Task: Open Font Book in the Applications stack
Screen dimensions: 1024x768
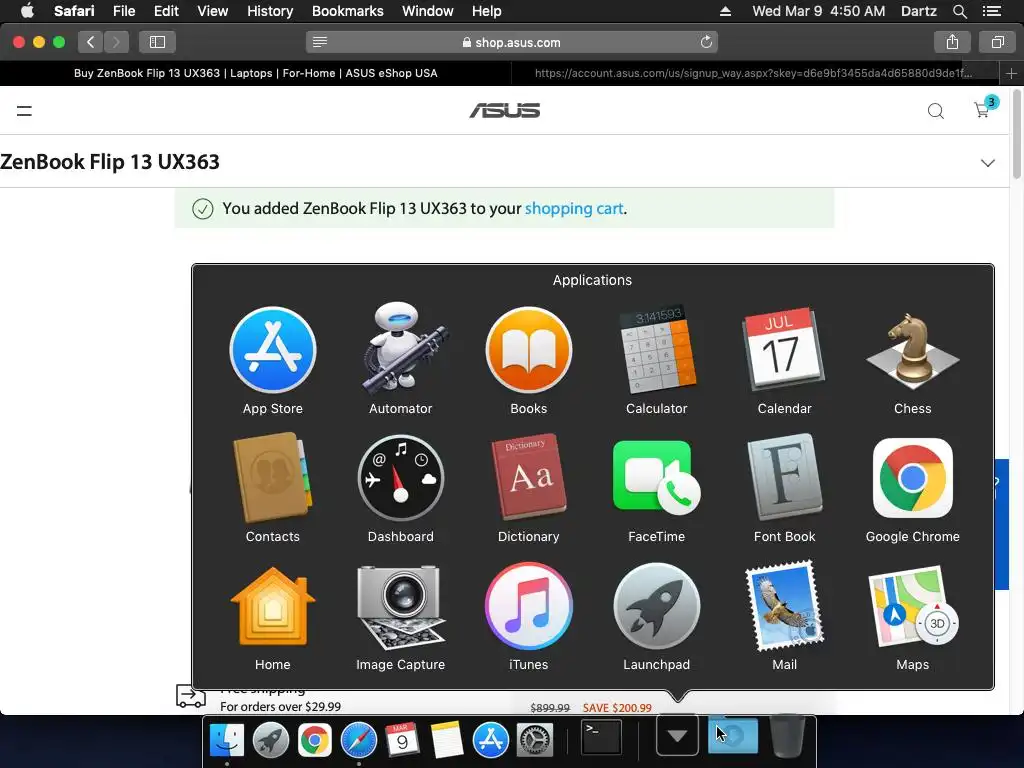Action: 784,477
